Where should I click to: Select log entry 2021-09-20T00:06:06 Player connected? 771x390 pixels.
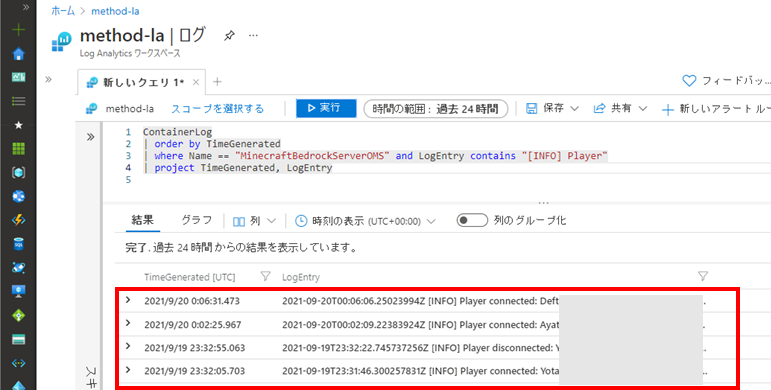(x=420, y=301)
